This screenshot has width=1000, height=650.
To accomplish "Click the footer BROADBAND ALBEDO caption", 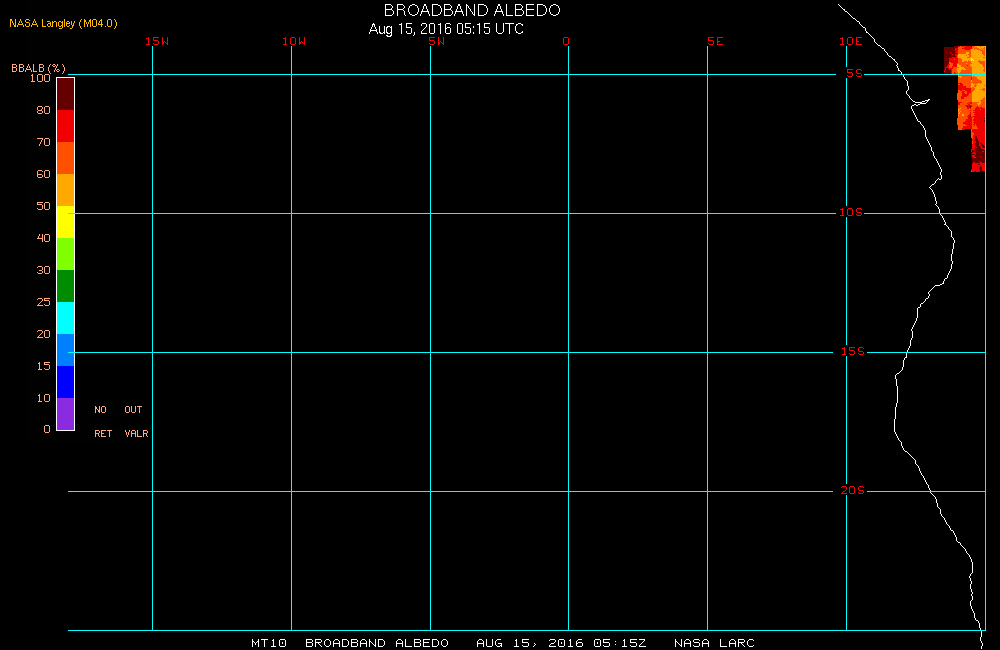I will (x=377, y=643).
